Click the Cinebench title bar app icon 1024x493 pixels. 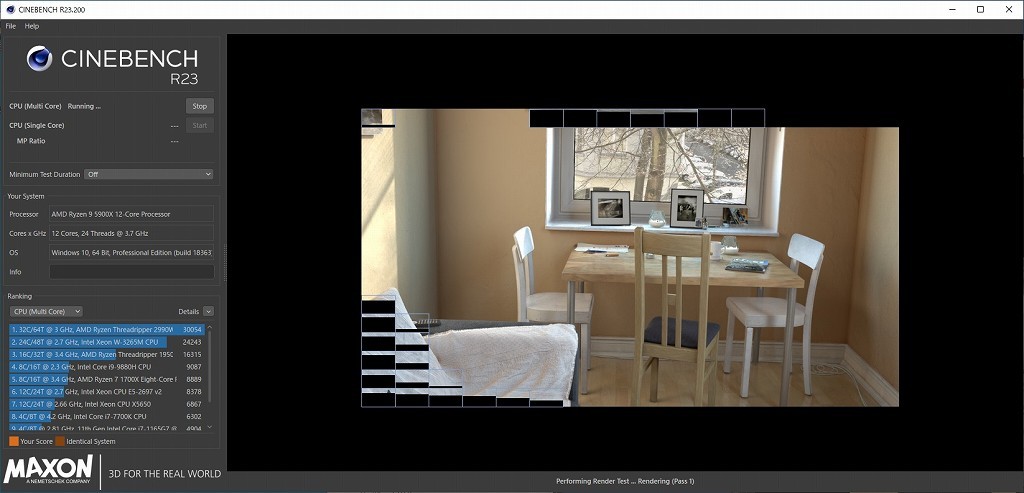pyautogui.click(x=9, y=9)
